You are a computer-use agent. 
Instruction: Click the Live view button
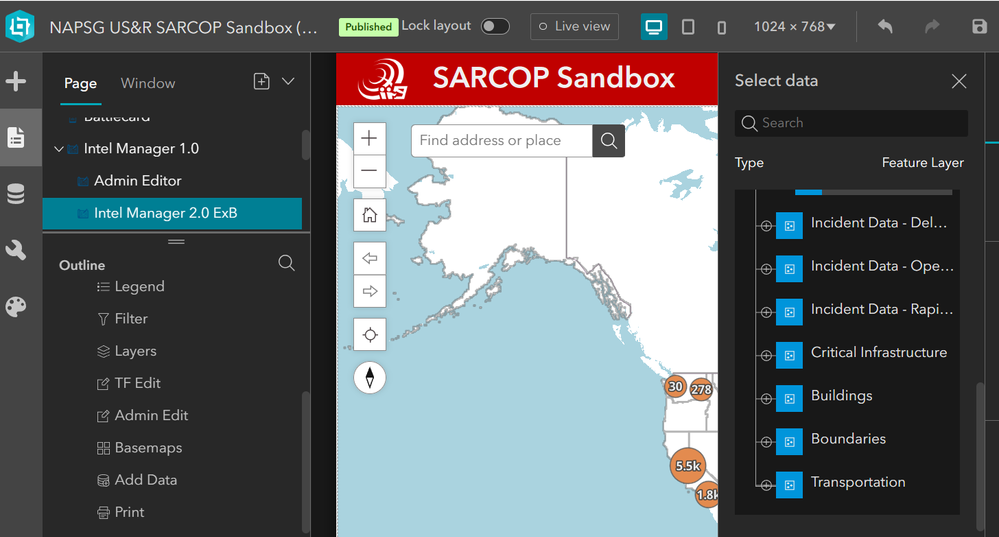[575, 27]
